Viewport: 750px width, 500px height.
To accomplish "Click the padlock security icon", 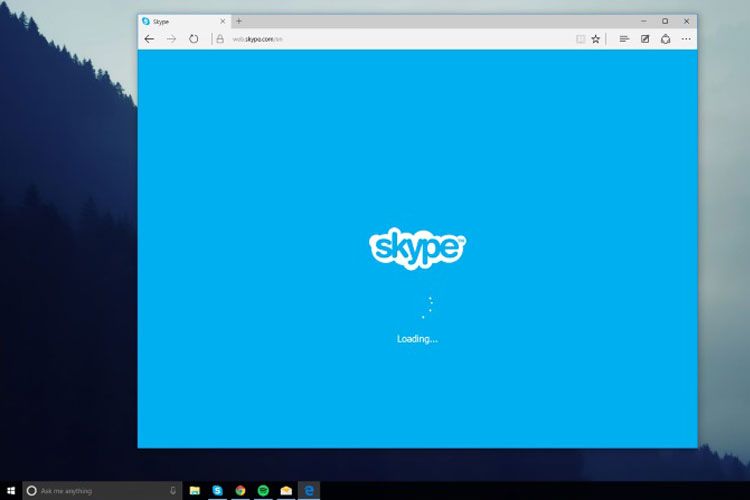I will [x=220, y=39].
